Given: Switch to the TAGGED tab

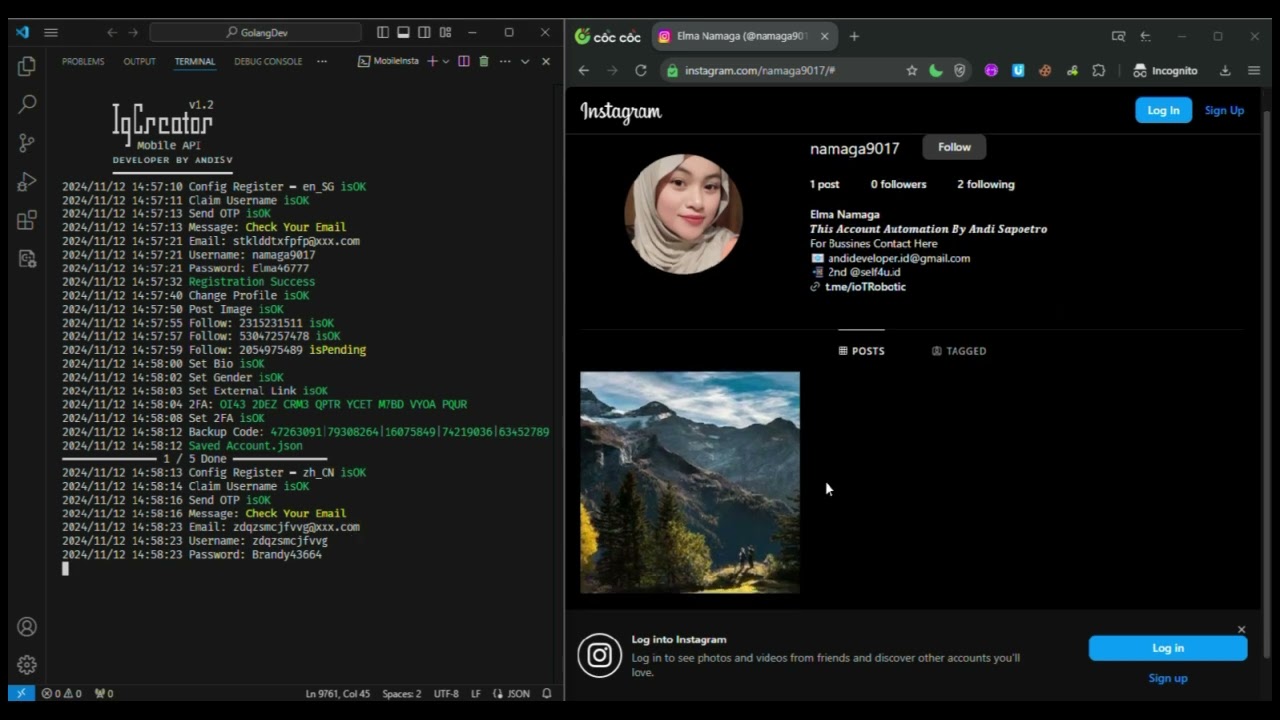Looking at the screenshot, I should [x=959, y=351].
